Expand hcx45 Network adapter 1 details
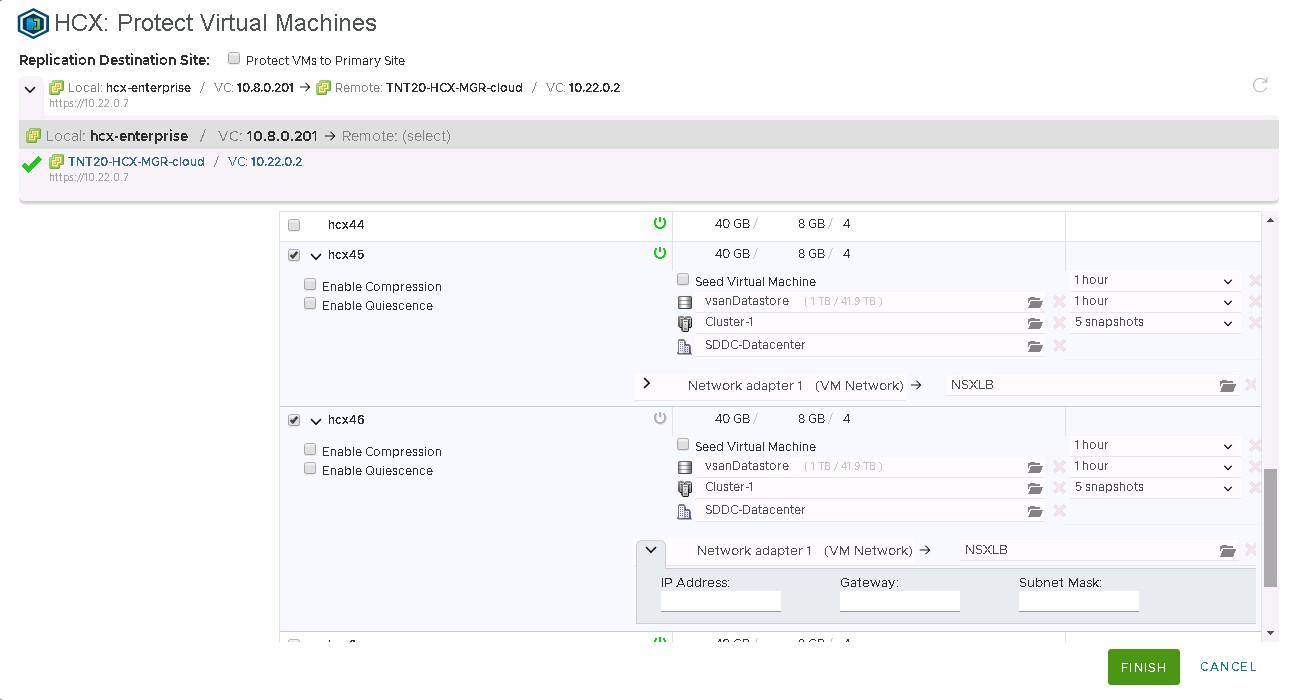 [x=647, y=384]
